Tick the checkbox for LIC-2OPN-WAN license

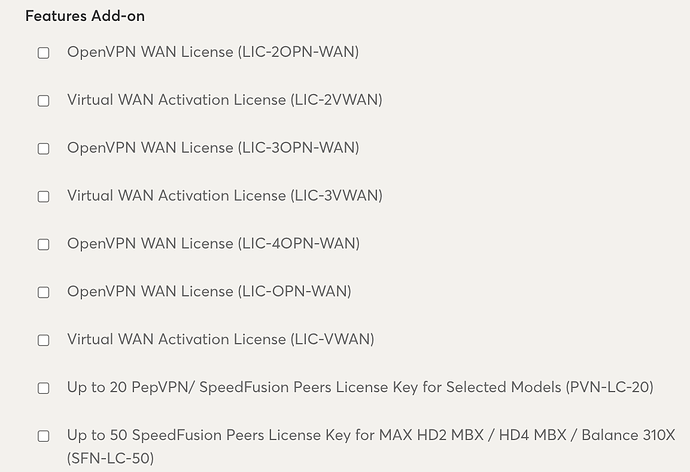(44, 53)
